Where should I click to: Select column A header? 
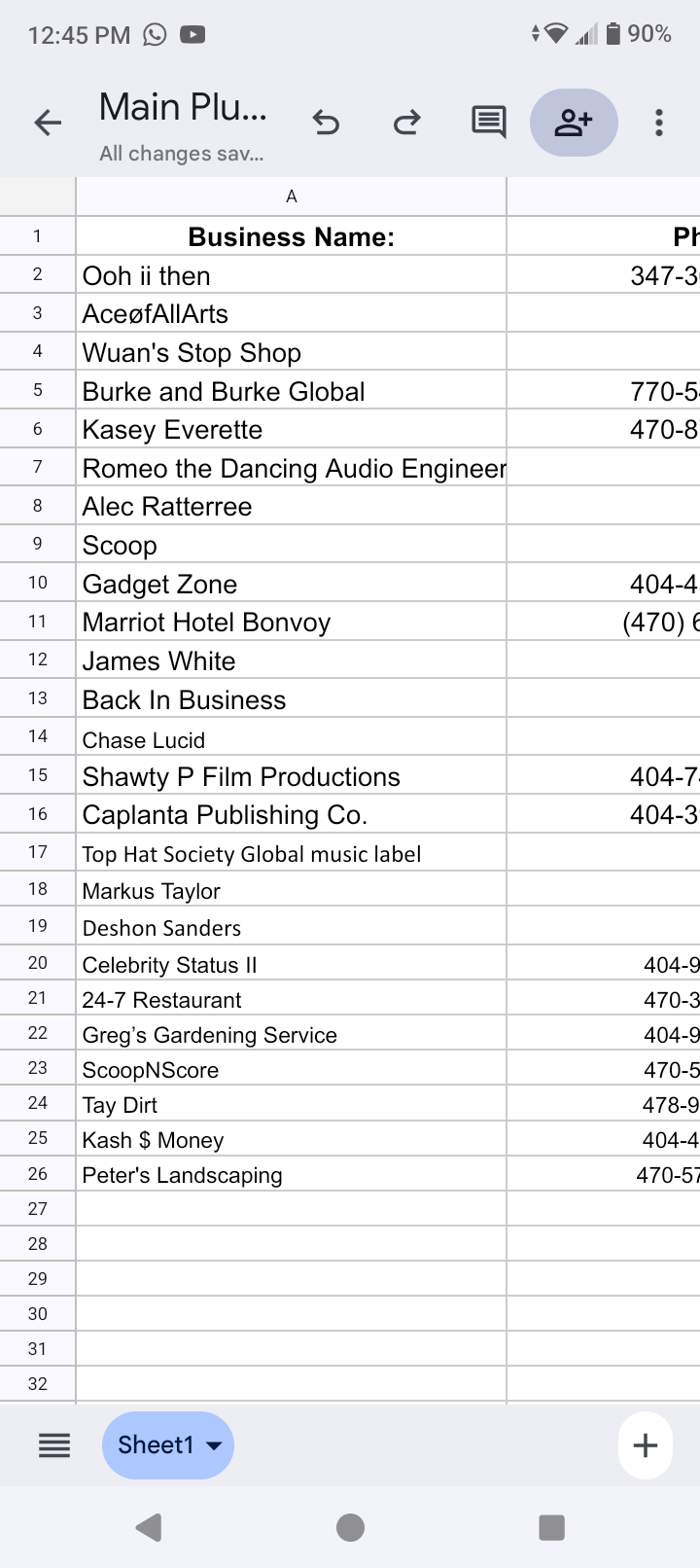(291, 196)
